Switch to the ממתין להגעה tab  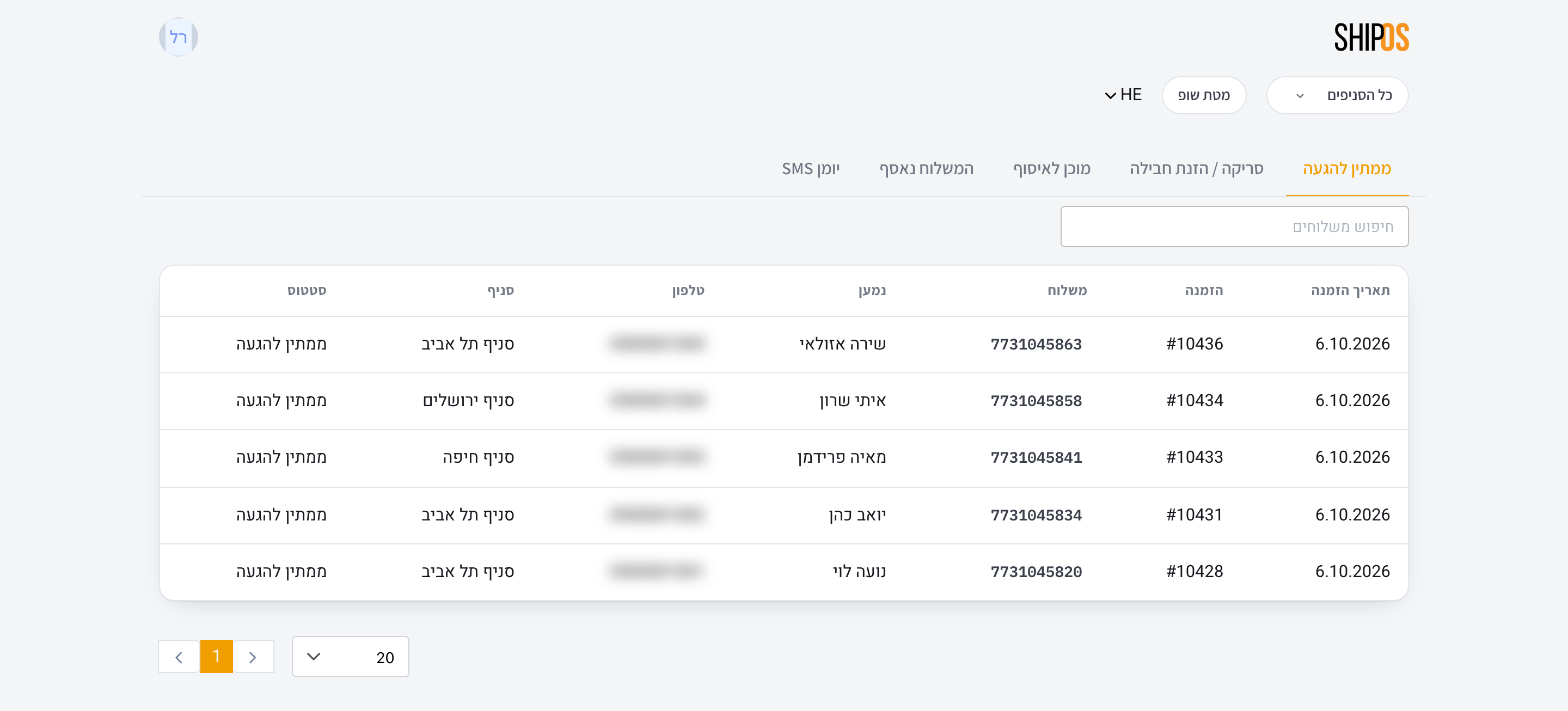1346,169
